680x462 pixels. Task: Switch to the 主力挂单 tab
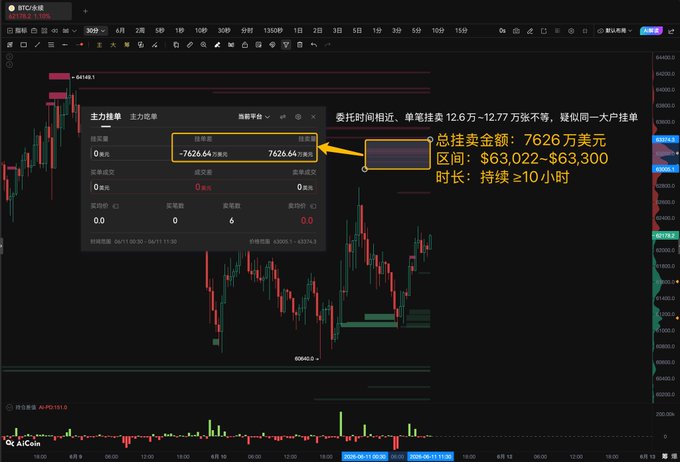coord(105,117)
